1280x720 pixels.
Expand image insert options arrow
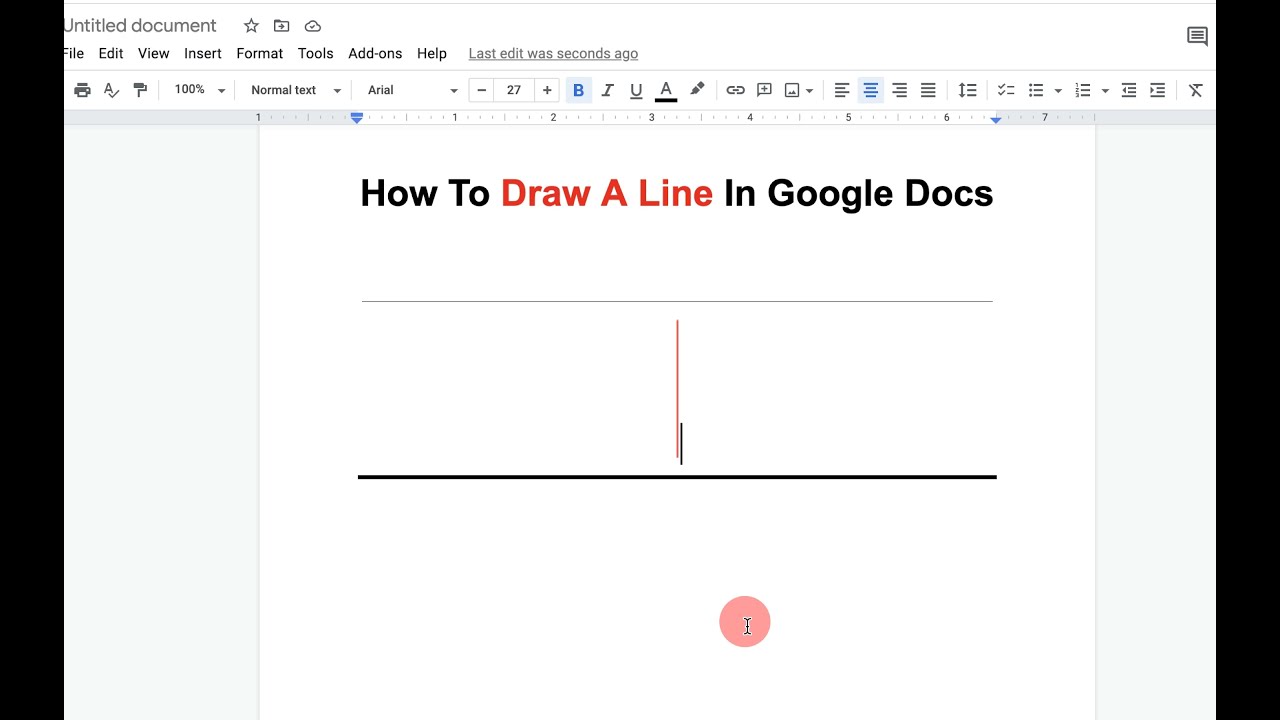point(809,91)
